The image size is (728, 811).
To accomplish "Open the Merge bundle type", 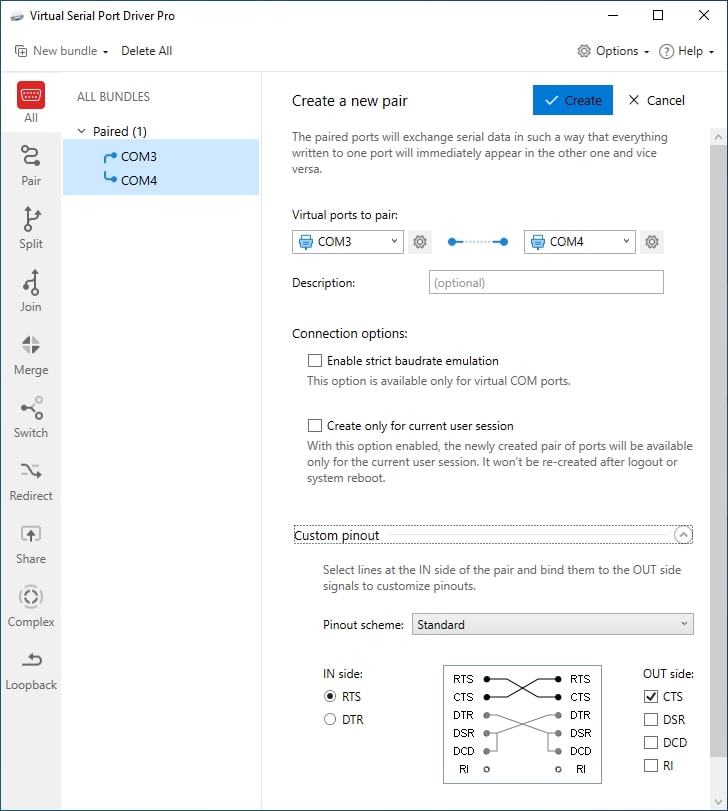I will point(31,355).
